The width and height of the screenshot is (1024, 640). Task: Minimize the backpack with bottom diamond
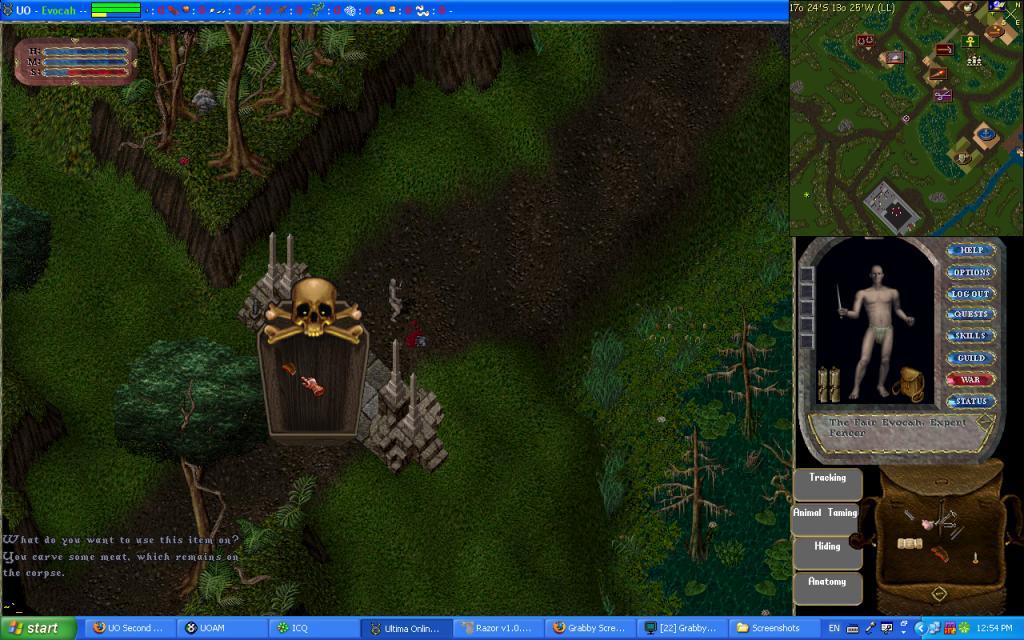coord(938,594)
